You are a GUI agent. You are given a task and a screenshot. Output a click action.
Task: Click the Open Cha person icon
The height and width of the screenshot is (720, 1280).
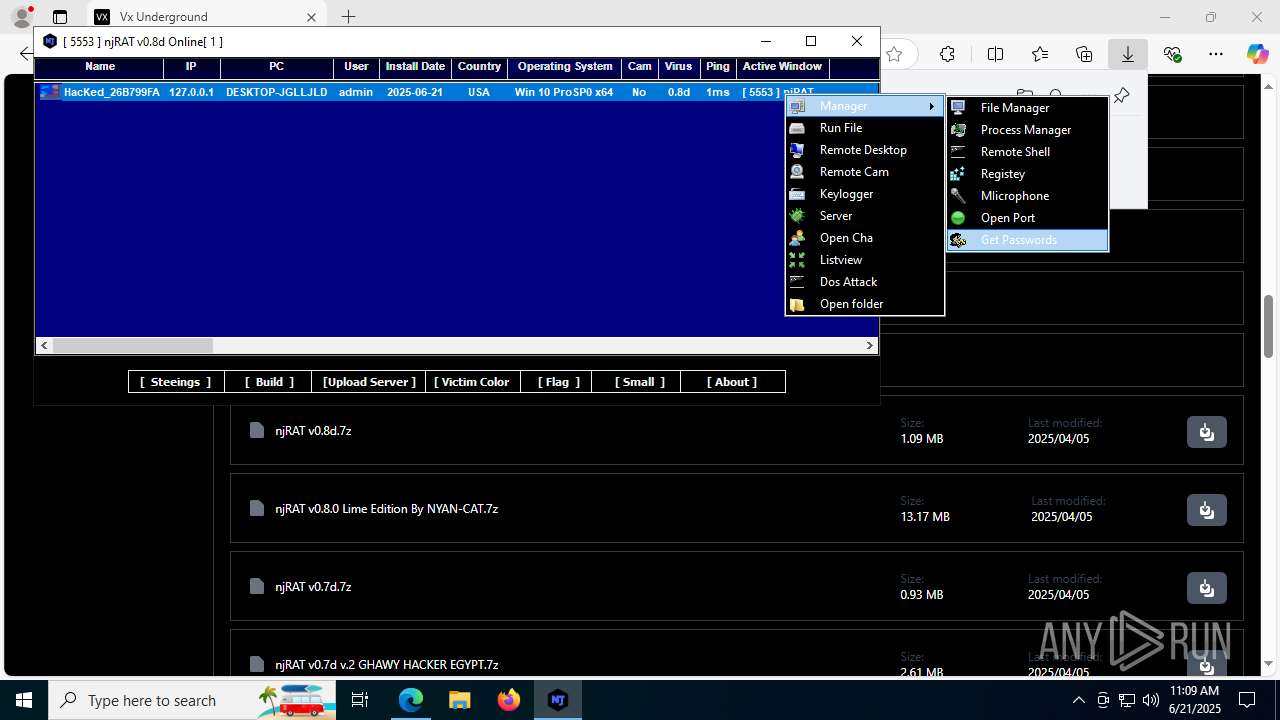pyautogui.click(x=797, y=238)
